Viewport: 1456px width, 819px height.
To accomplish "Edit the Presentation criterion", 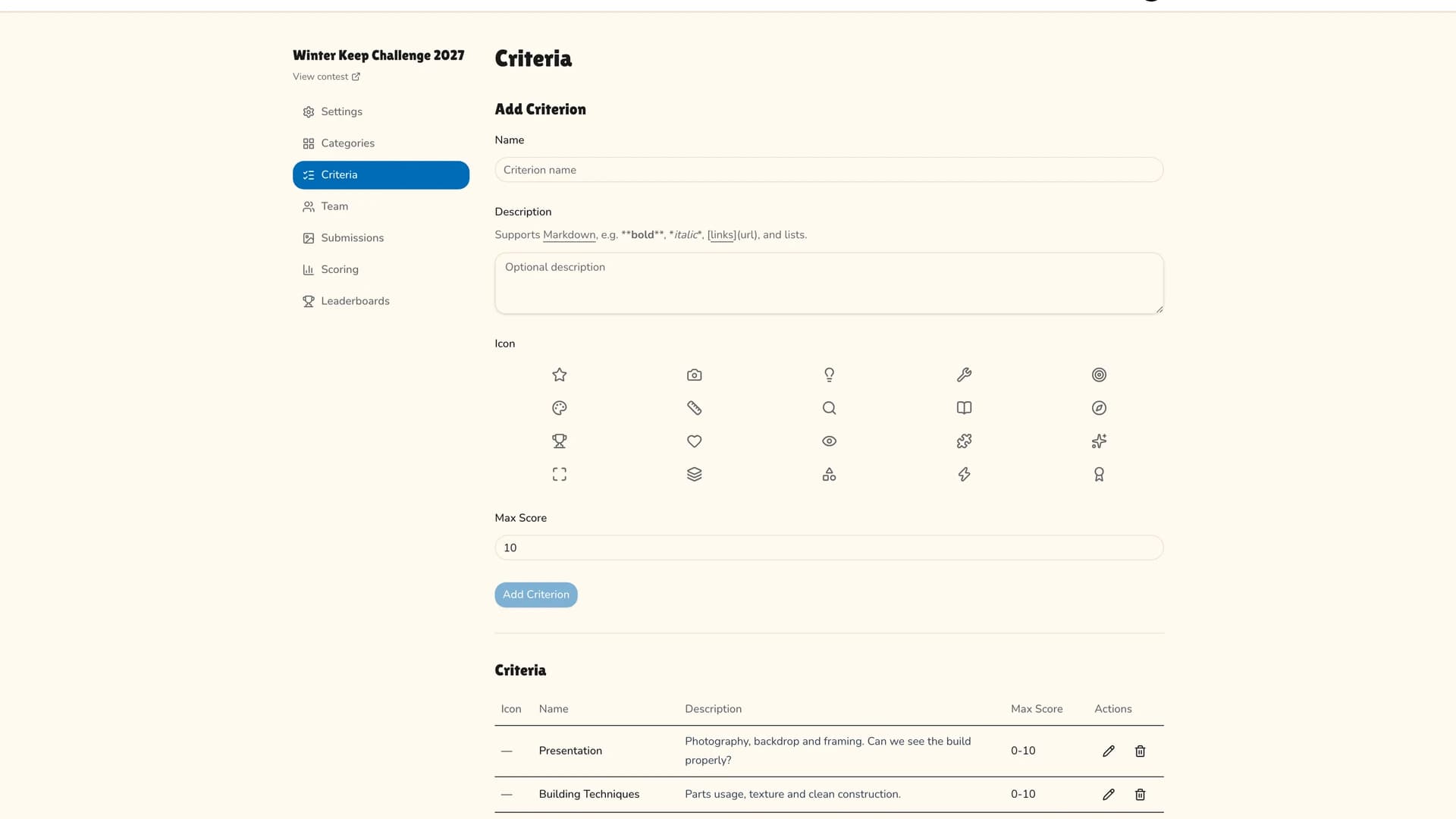I will point(1108,751).
